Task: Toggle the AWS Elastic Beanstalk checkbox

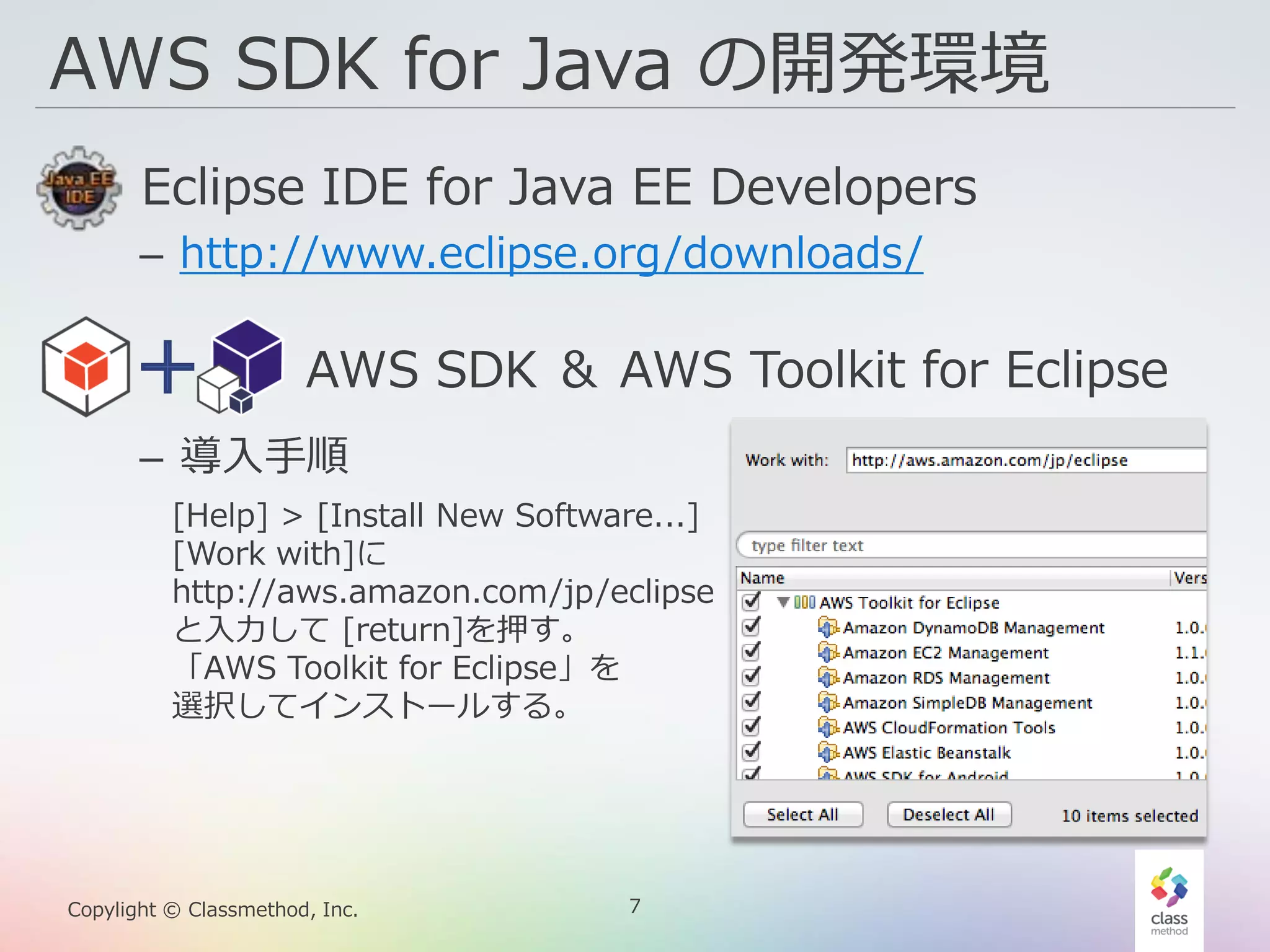Action: click(751, 752)
